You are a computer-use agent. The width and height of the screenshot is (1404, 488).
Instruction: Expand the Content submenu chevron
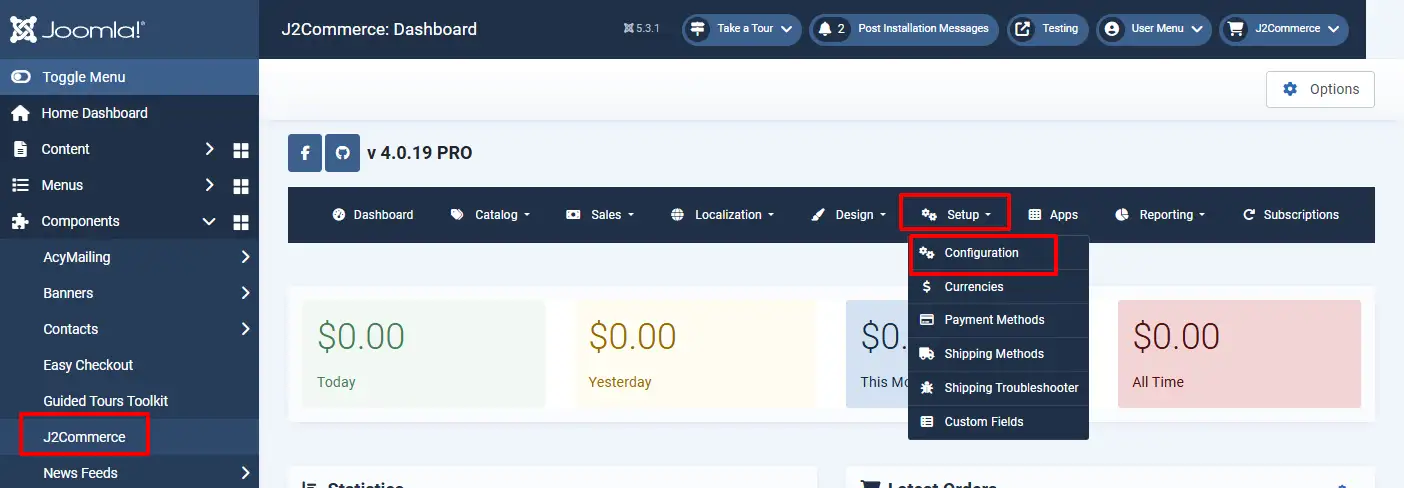[x=209, y=149]
